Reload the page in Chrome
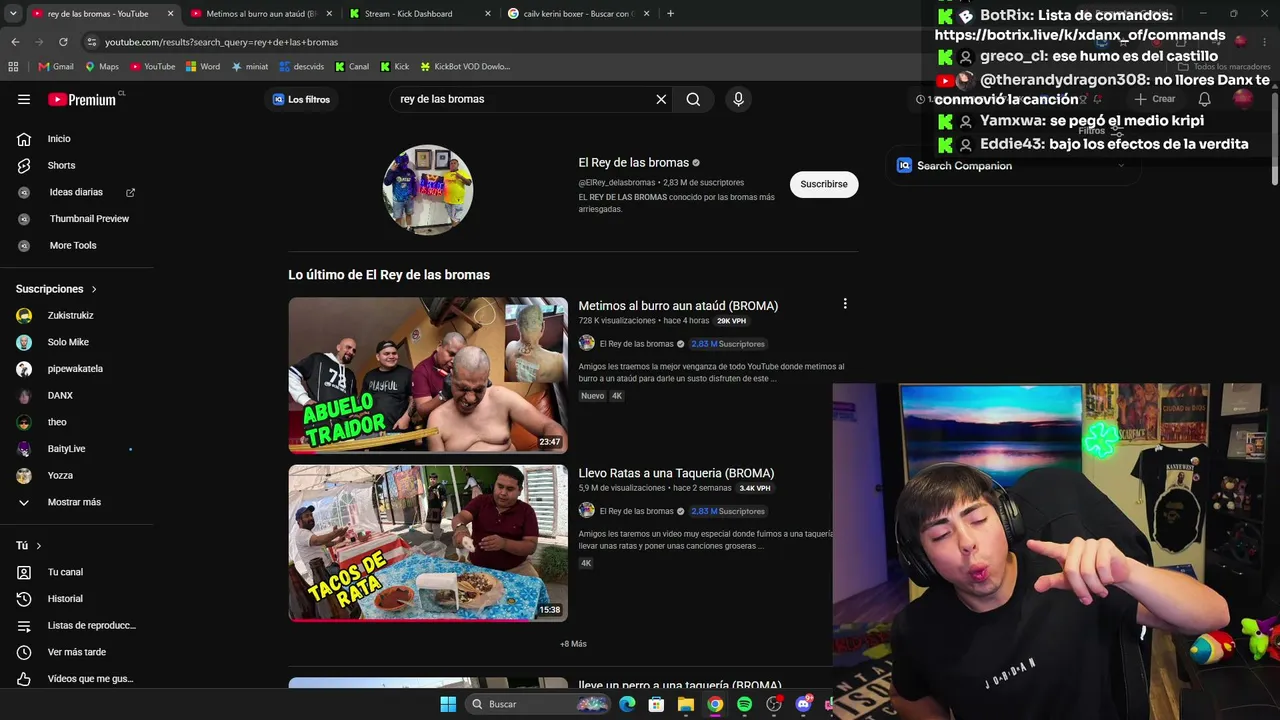Viewport: 1280px width, 720px height. [63, 42]
